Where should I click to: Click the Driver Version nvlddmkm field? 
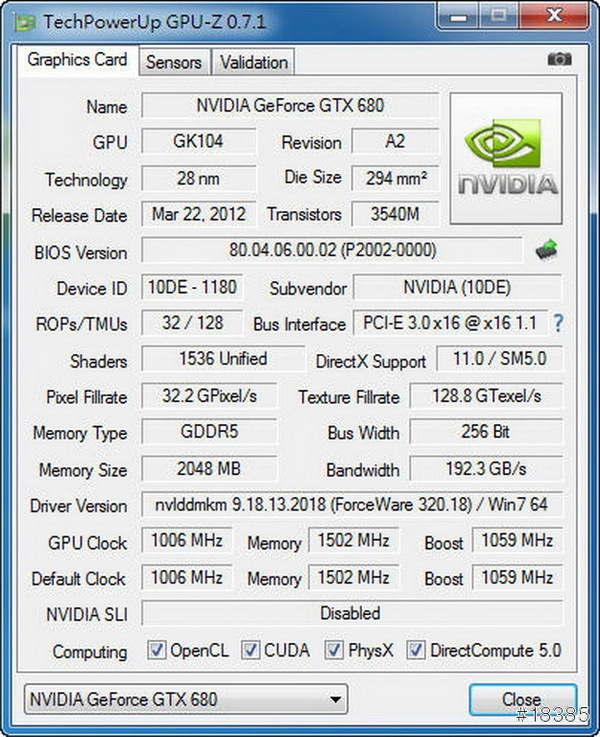pos(351,505)
